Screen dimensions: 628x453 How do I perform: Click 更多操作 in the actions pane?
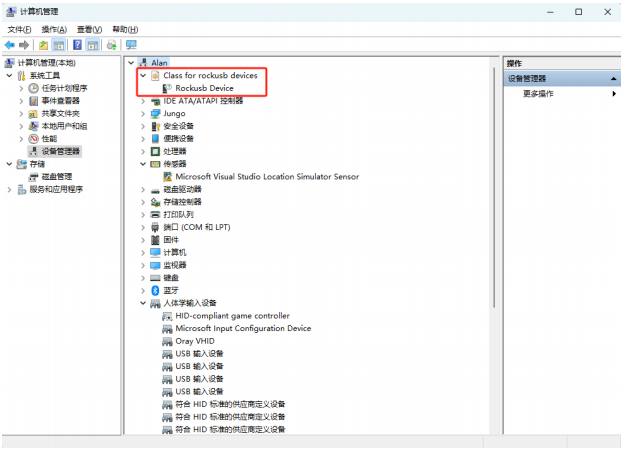click(538, 93)
